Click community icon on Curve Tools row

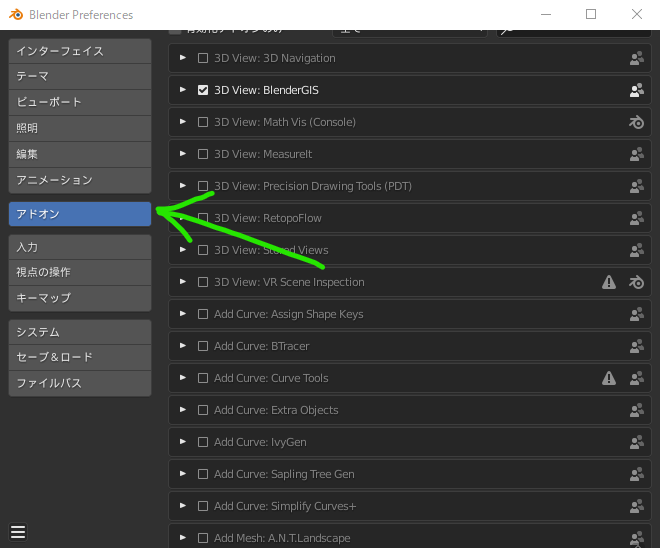click(636, 378)
